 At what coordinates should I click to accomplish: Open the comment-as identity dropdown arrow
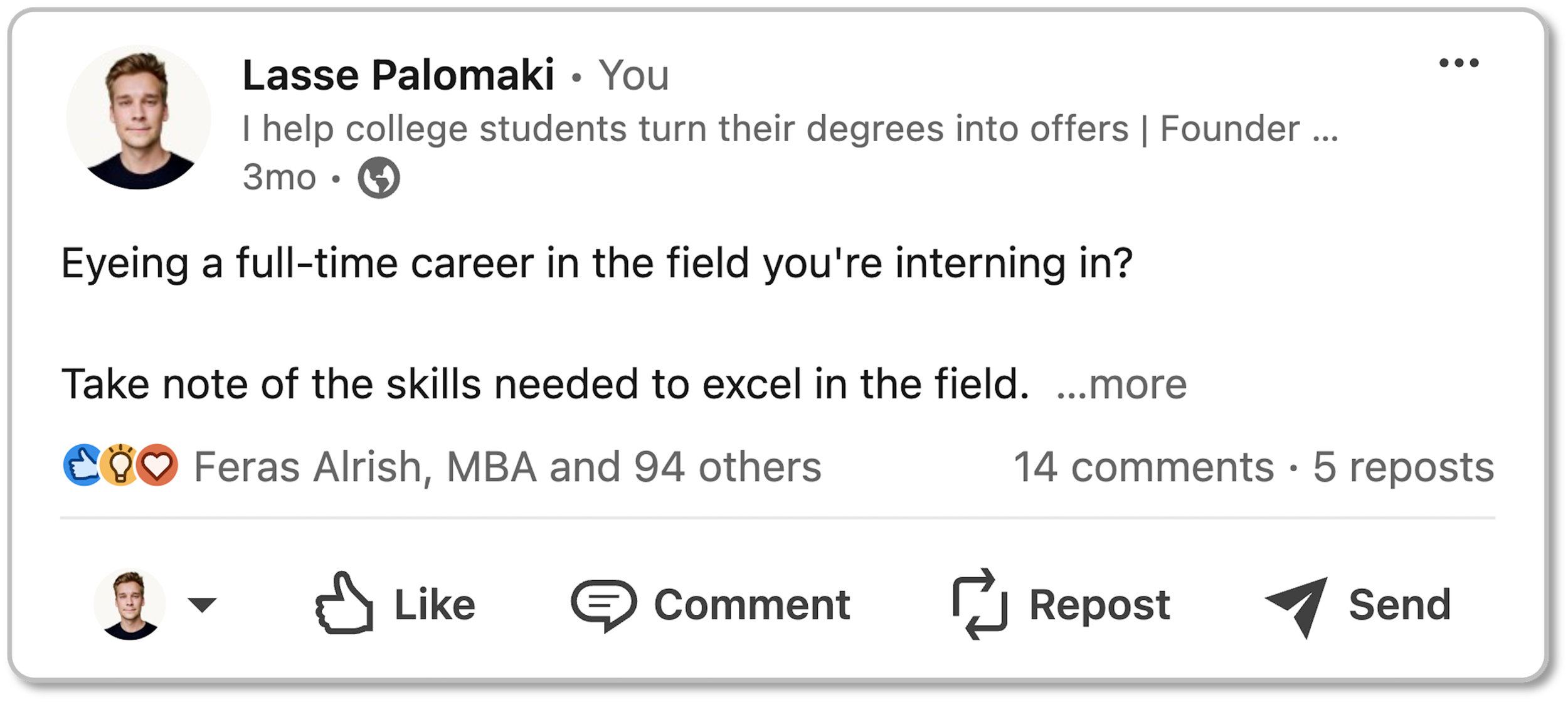(202, 604)
